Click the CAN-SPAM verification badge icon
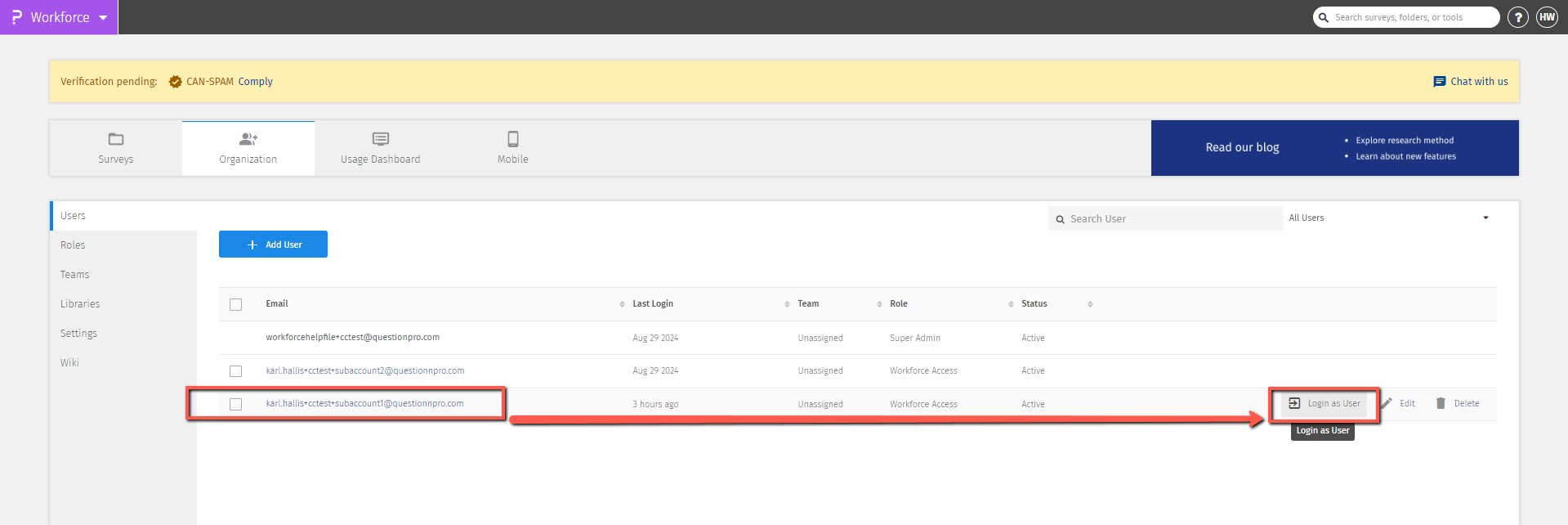This screenshot has width=1568, height=525. [175, 82]
